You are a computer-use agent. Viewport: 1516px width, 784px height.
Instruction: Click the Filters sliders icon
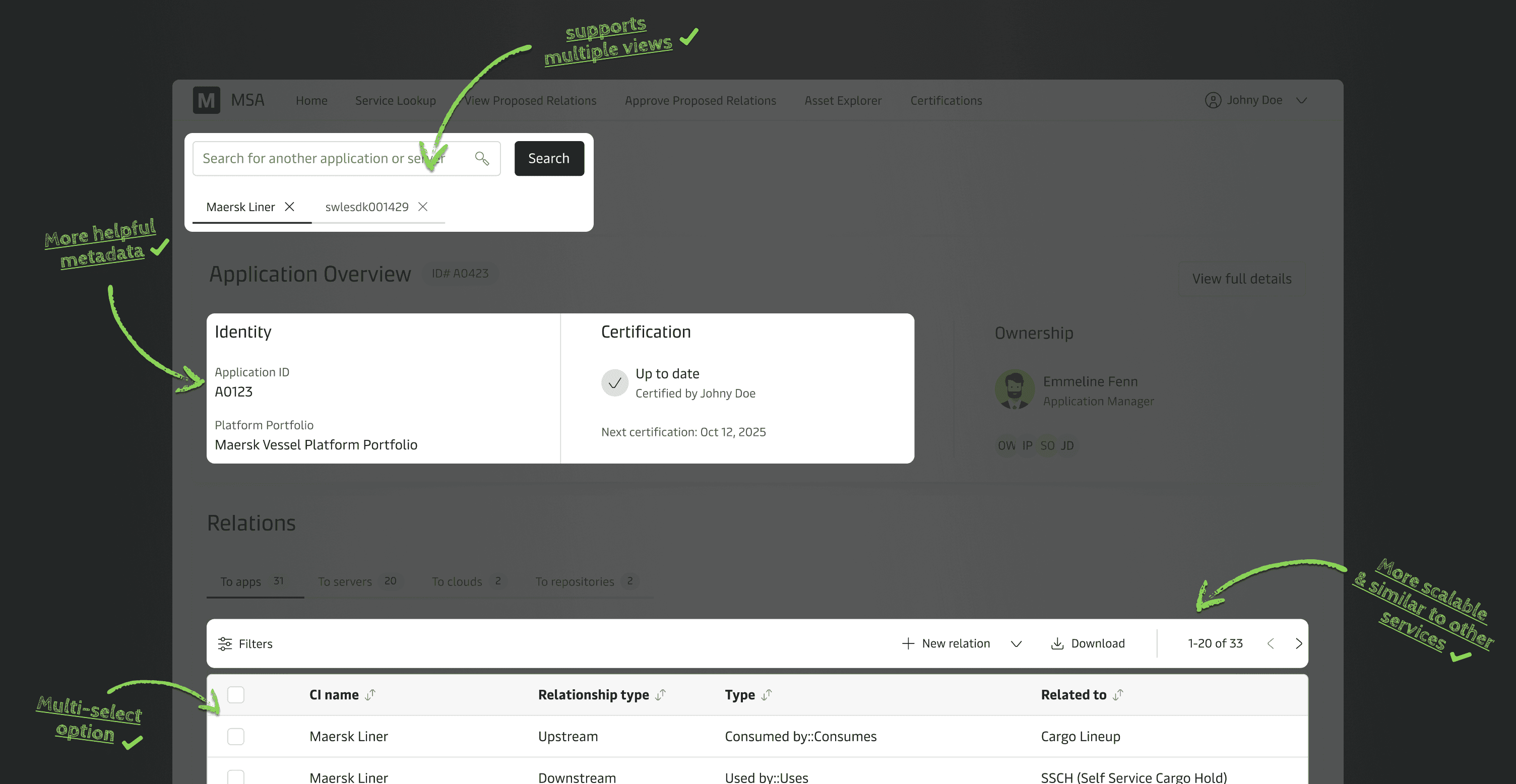tap(225, 643)
